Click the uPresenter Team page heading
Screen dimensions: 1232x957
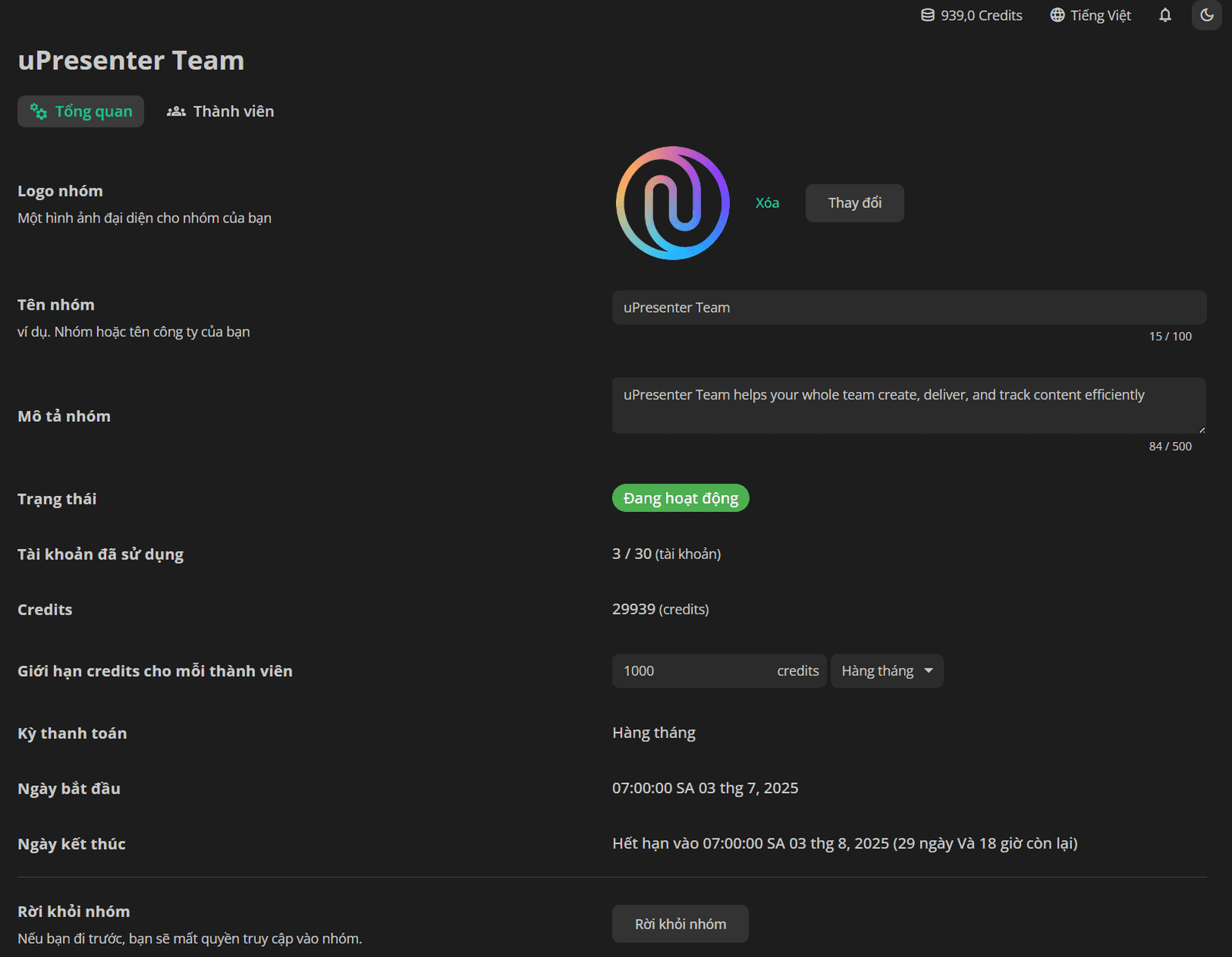131,60
